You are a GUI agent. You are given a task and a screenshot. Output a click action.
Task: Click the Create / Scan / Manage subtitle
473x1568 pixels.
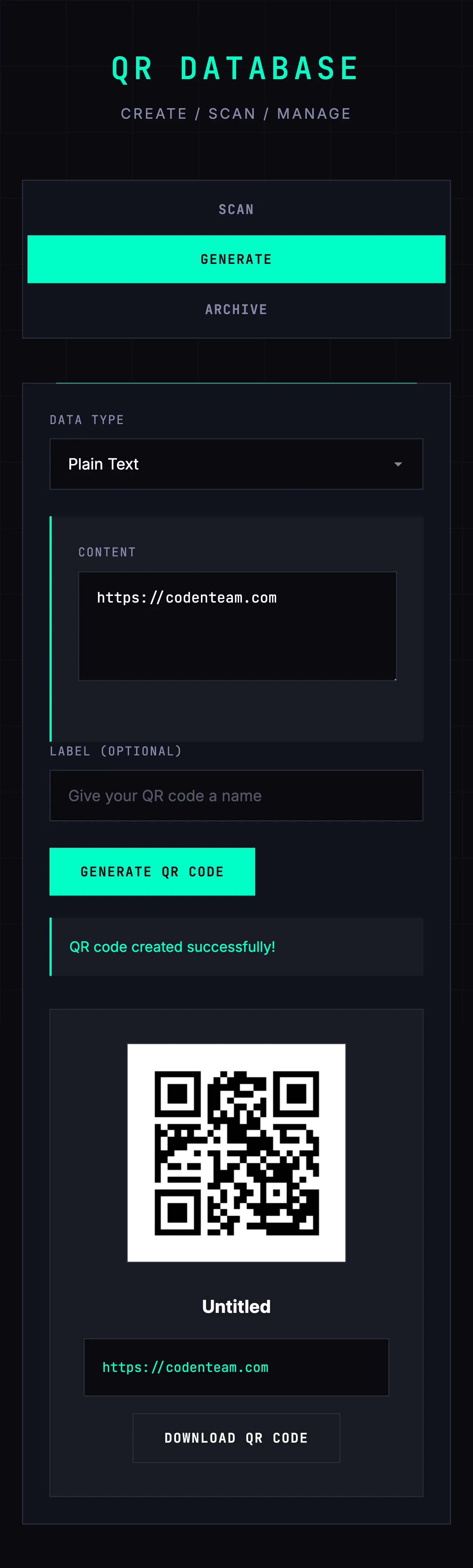click(x=236, y=114)
